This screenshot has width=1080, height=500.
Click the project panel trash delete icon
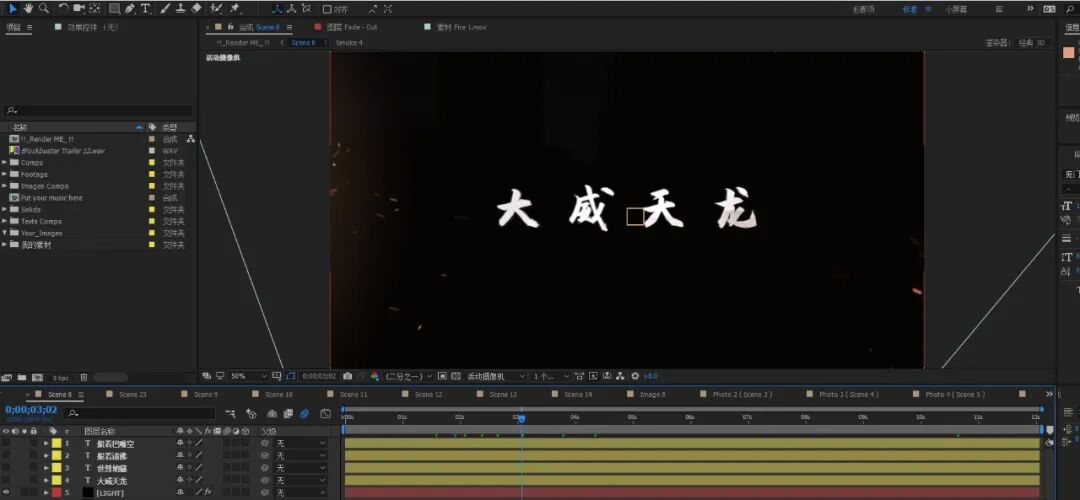[x=83, y=377]
